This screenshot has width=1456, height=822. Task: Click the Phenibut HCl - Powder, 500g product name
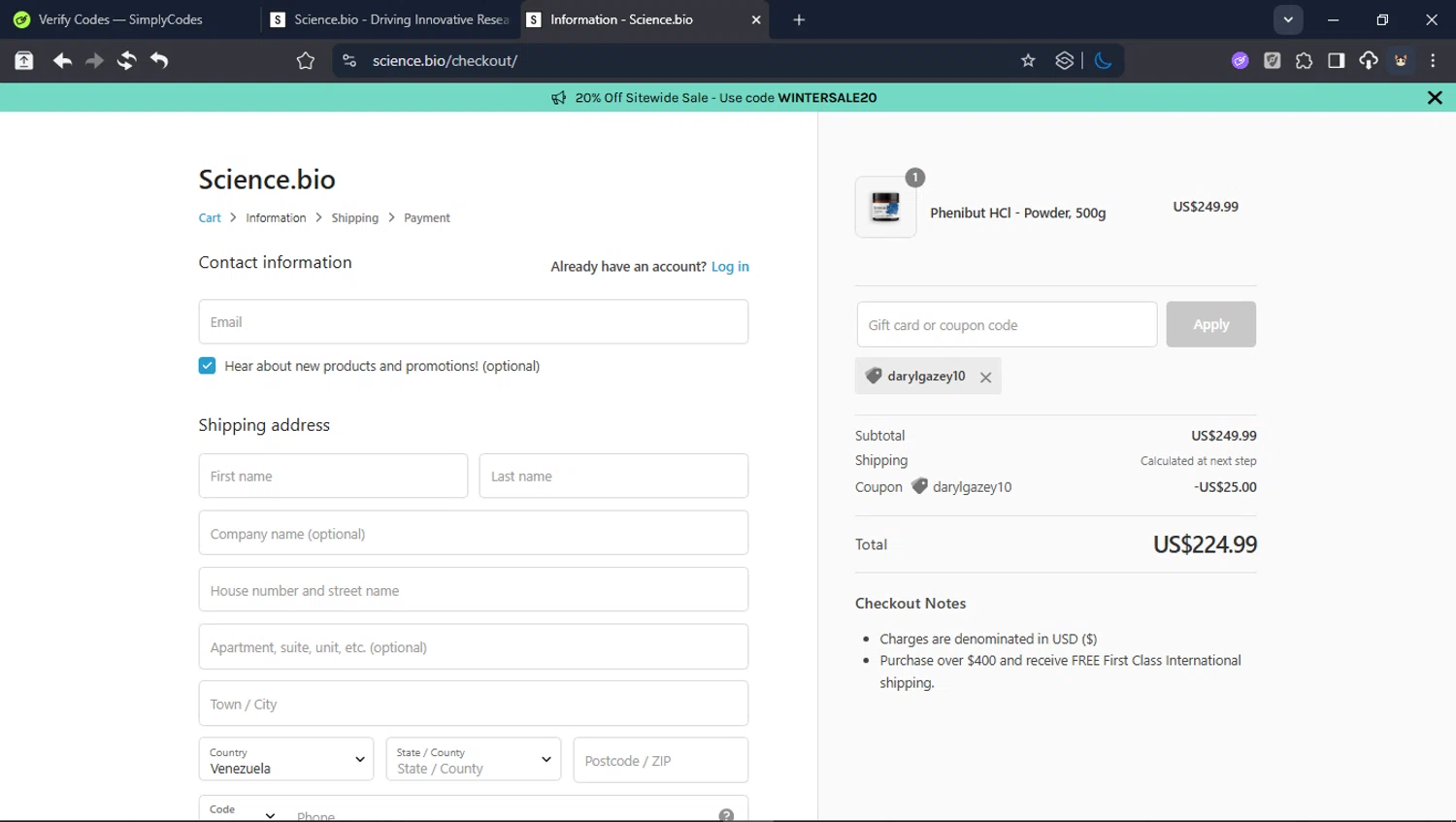coord(1017,214)
